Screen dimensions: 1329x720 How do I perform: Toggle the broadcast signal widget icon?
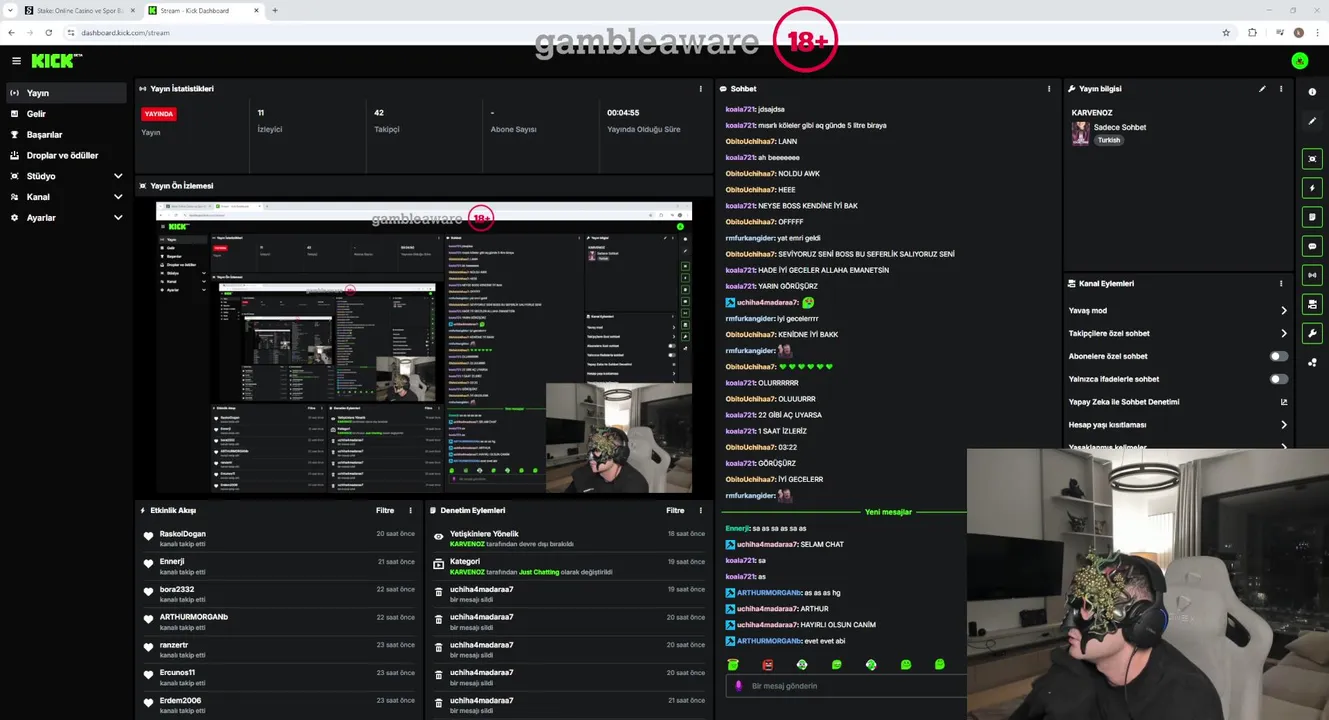click(x=1312, y=275)
